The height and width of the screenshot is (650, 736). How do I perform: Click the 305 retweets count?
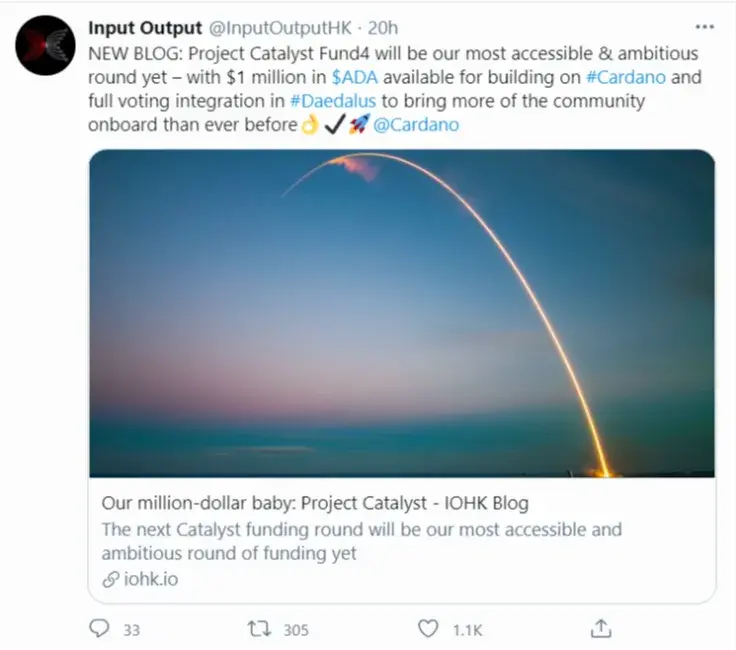(x=296, y=630)
